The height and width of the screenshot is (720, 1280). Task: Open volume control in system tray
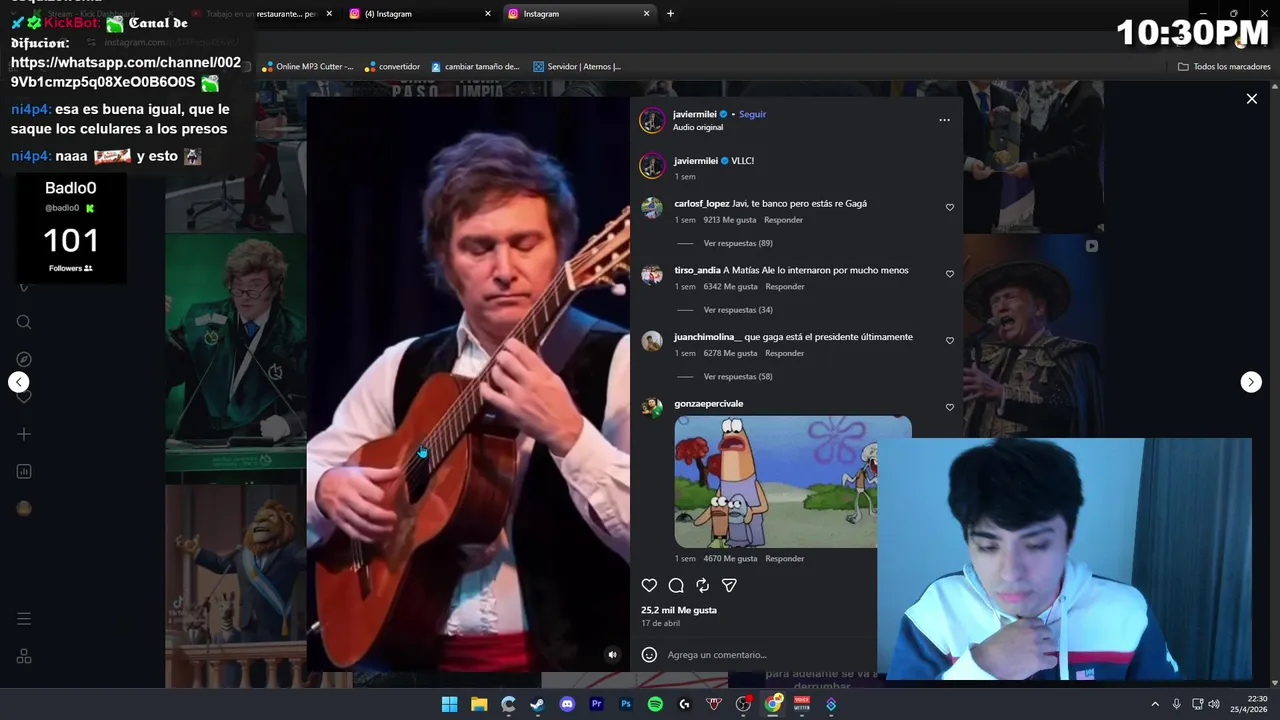(x=1214, y=704)
